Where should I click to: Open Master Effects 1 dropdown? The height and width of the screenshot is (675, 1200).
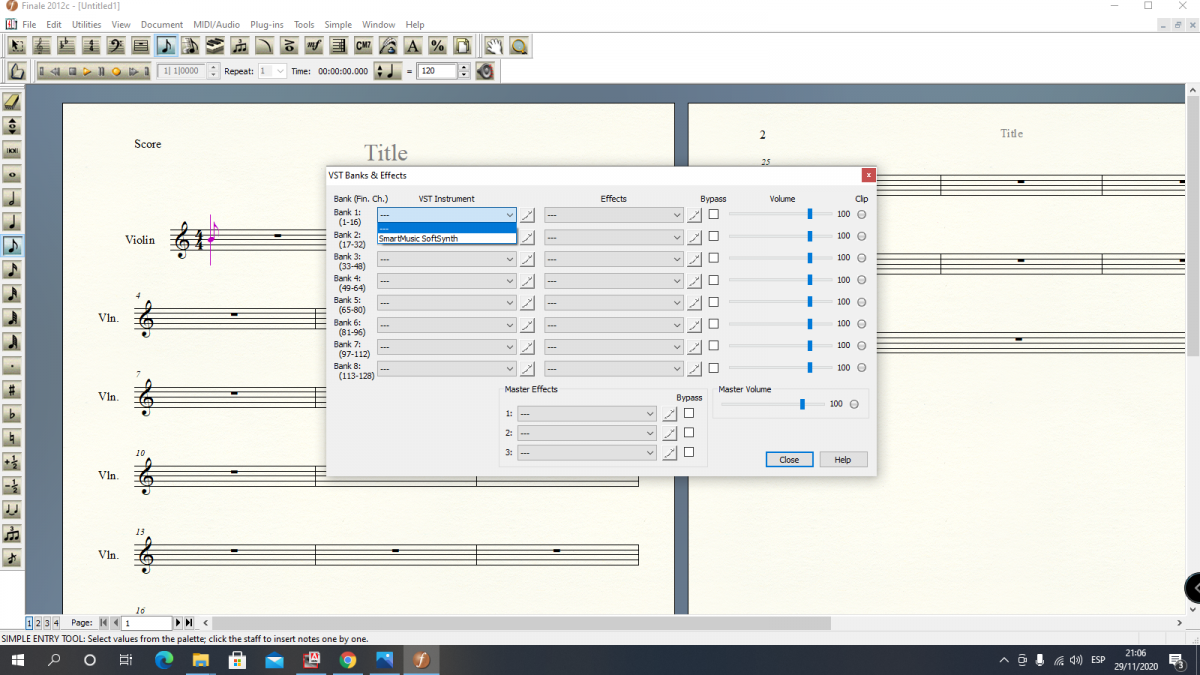click(x=587, y=413)
